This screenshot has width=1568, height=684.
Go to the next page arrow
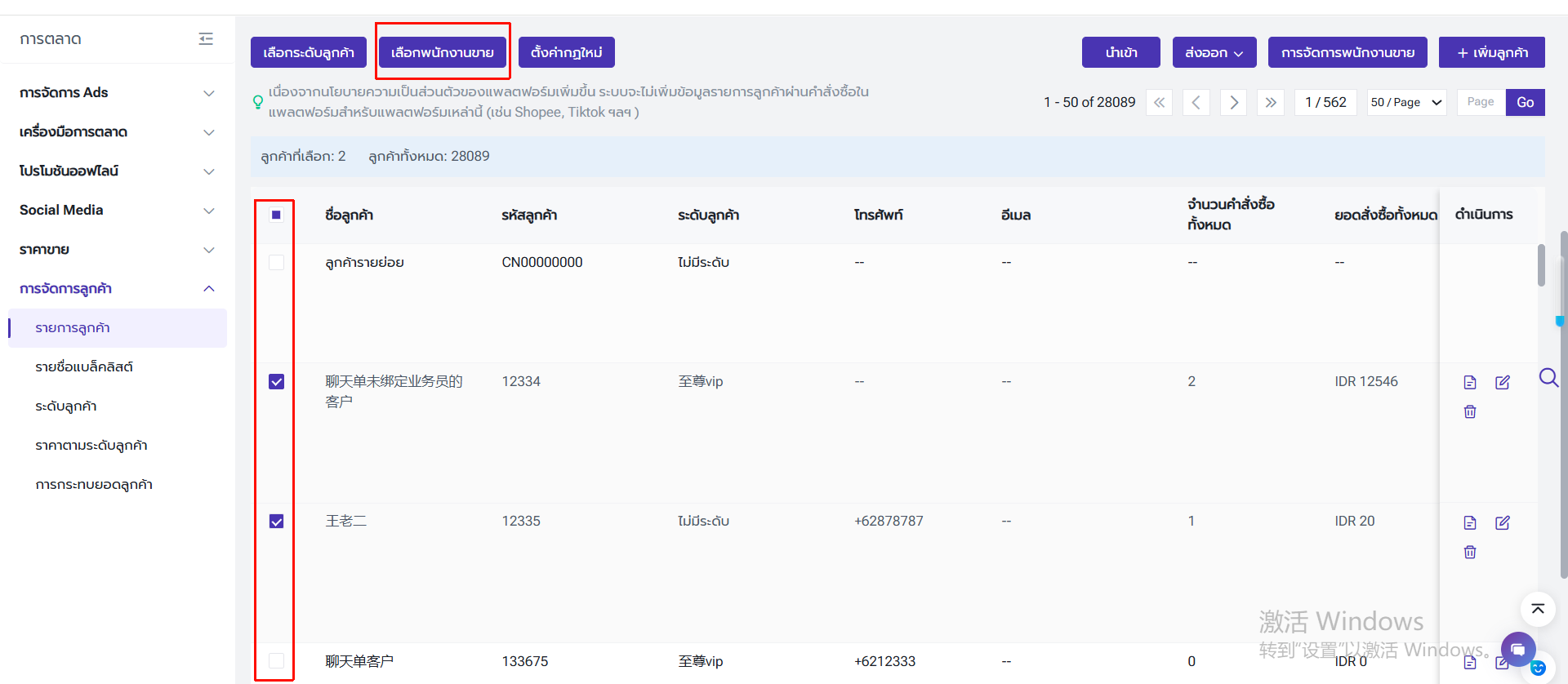1233,103
